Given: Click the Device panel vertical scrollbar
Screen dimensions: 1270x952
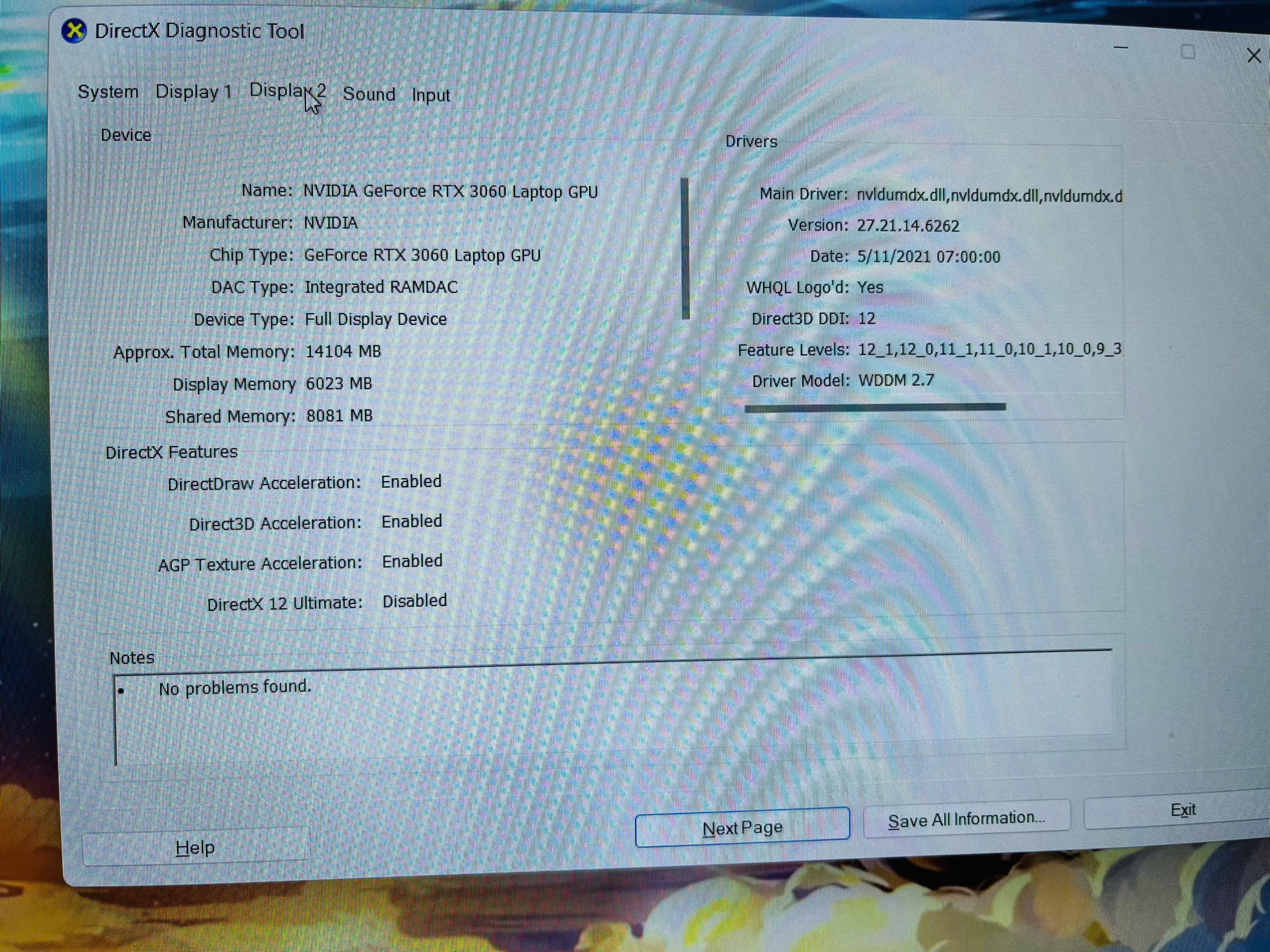Looking at the screenshot, I should tap(685, 248).
